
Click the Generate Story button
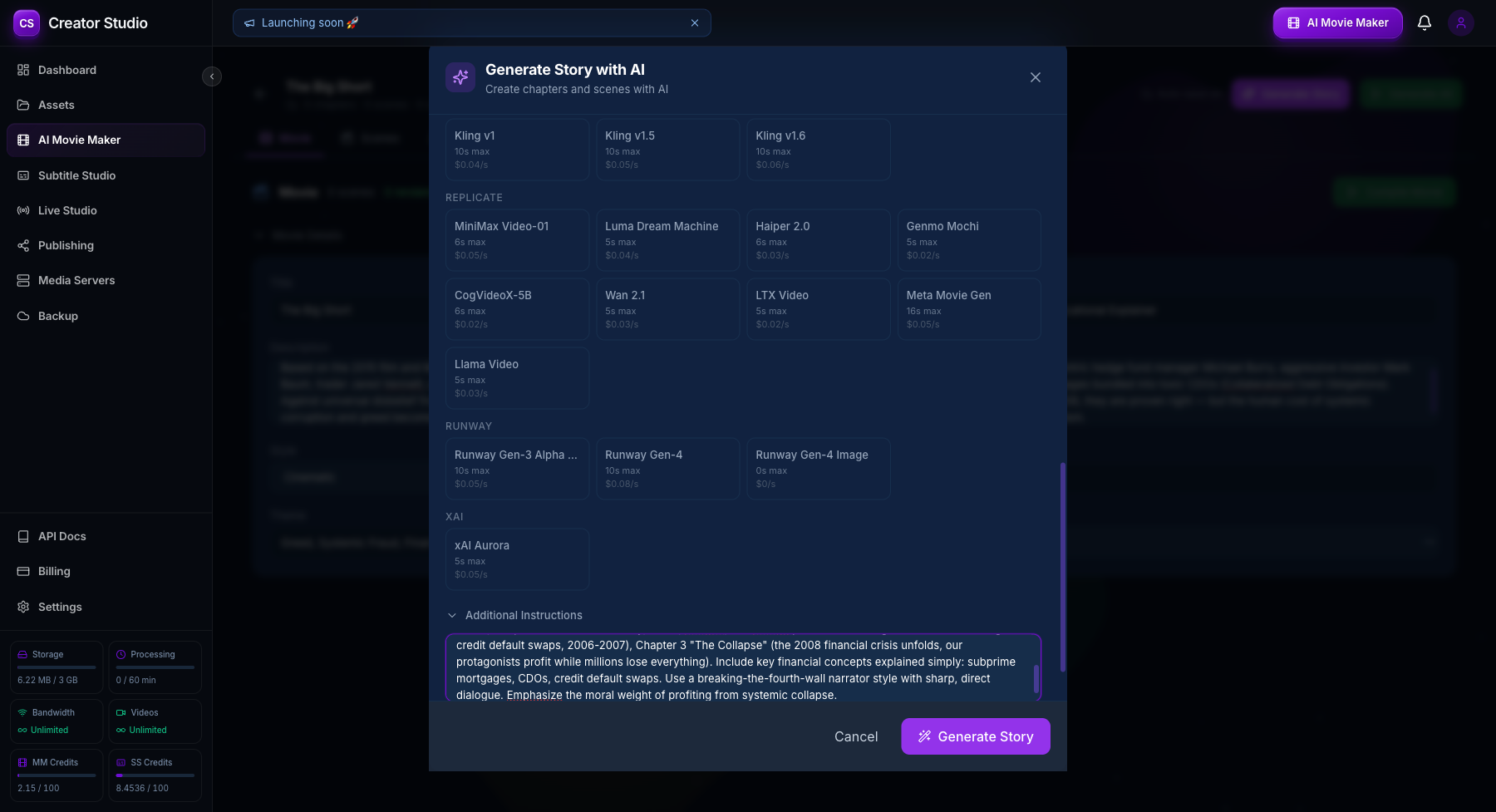(x=976, y=736)
